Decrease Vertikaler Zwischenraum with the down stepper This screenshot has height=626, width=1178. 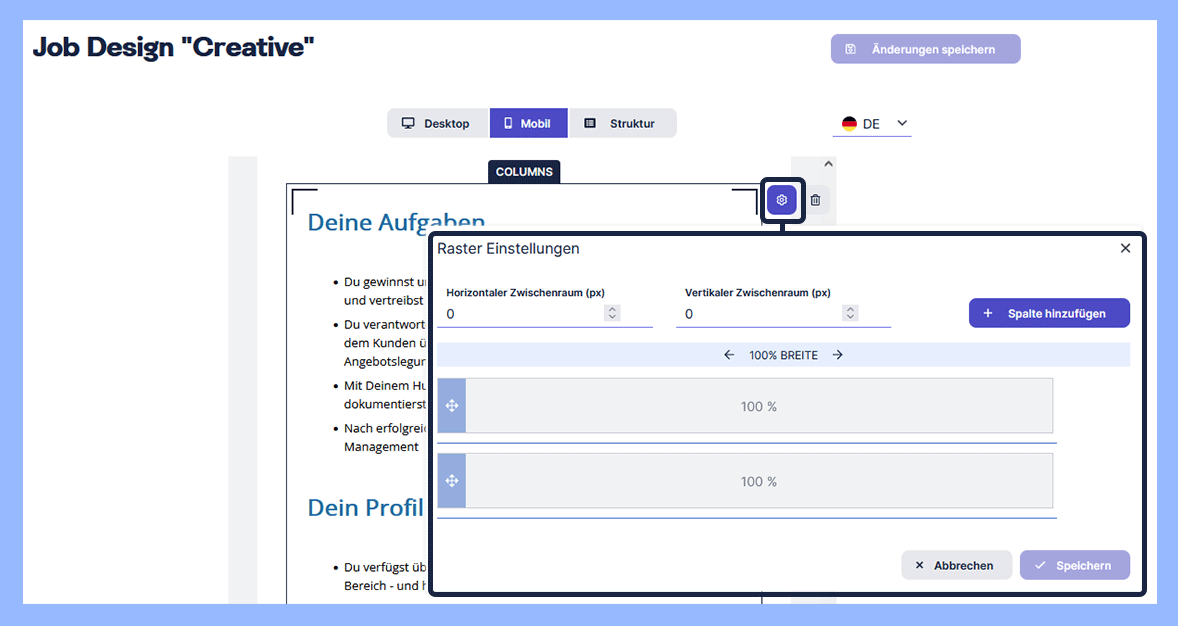[x=850, y=317]
